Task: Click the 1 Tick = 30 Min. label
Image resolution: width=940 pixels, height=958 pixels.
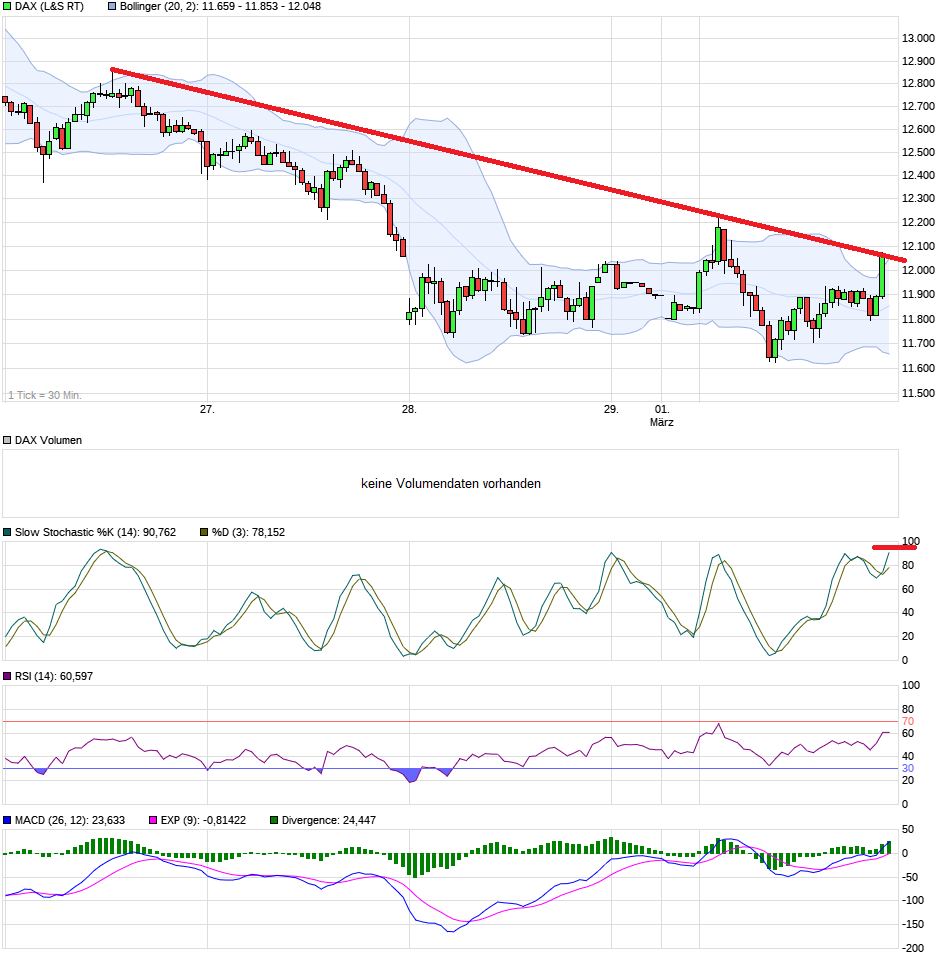Action: pyautogui.click(x=44, y=394)
